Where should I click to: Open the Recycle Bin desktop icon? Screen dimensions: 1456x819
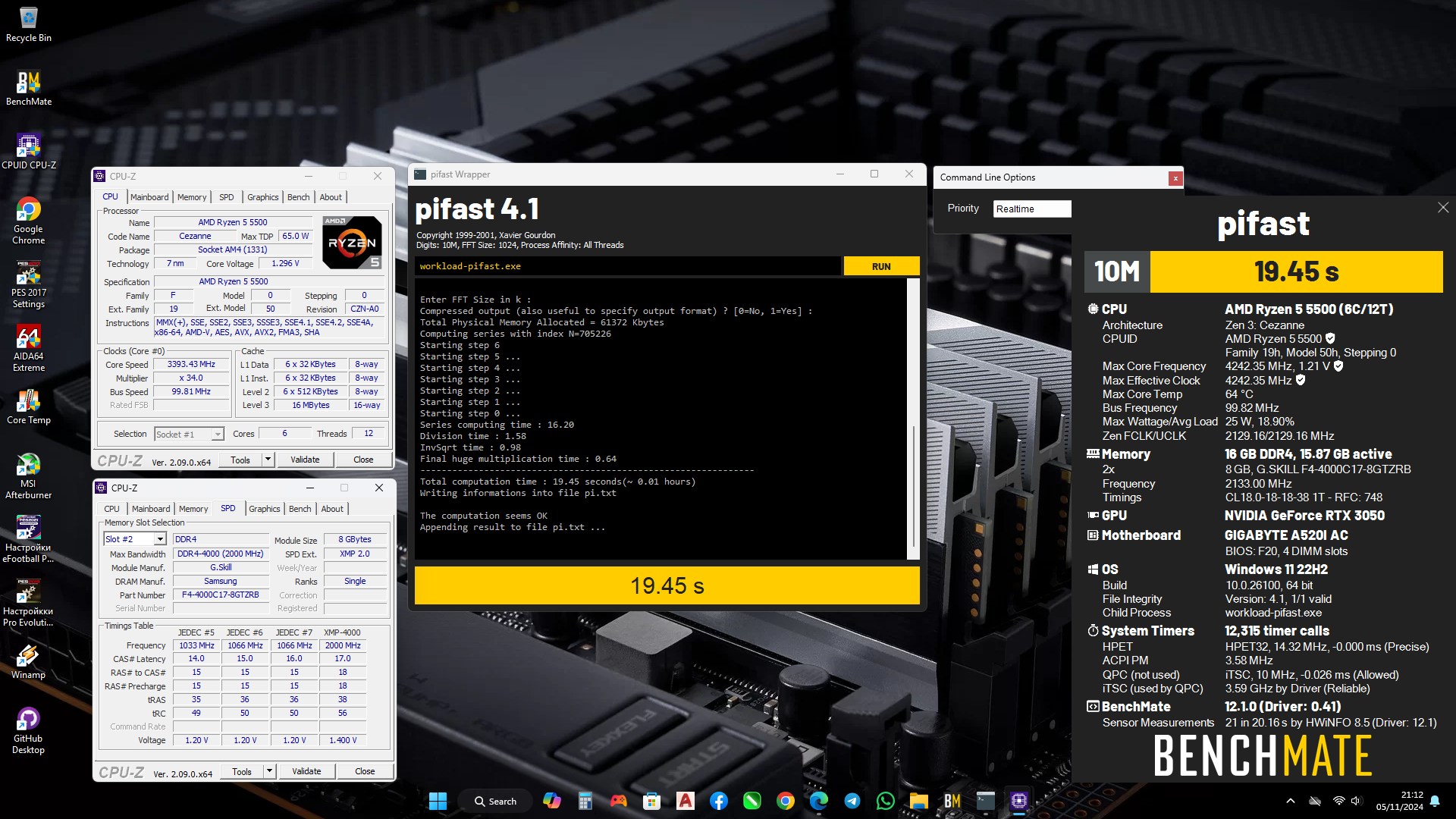point(28,24)
